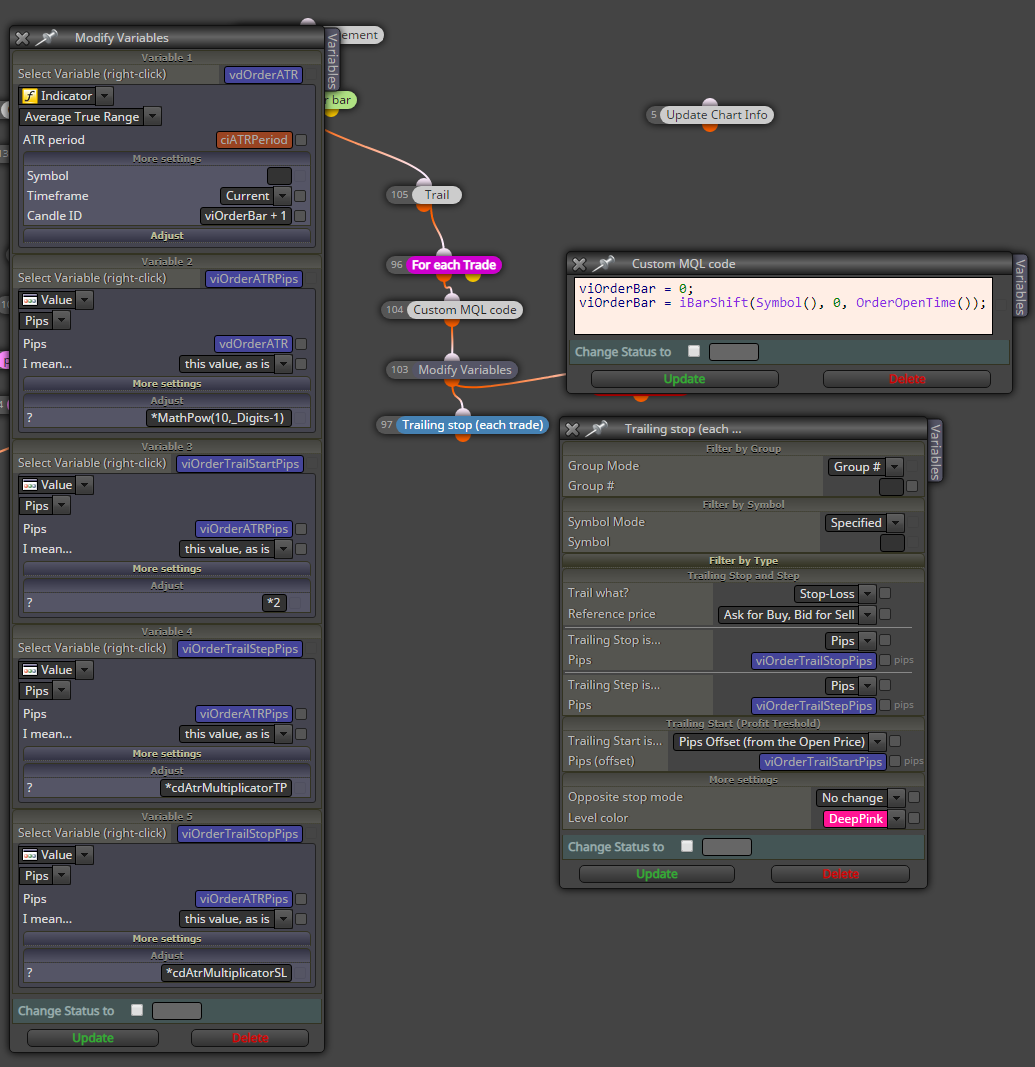Screen dimensions: 1035x1067
Task: Update the Custom MQL code block
Action: coord(685,379)
